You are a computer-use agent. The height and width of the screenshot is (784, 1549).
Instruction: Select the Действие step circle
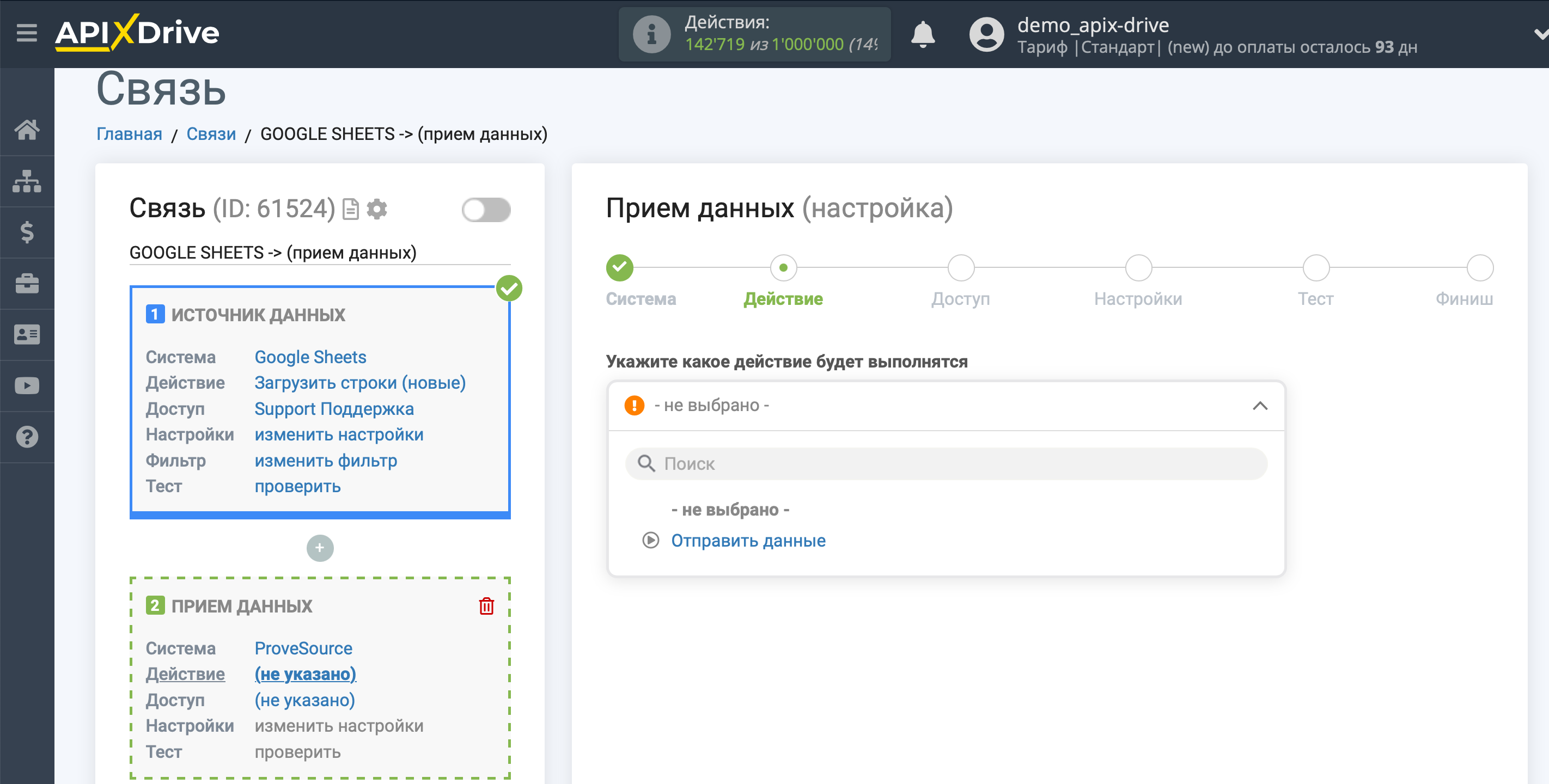pos(783,268)
